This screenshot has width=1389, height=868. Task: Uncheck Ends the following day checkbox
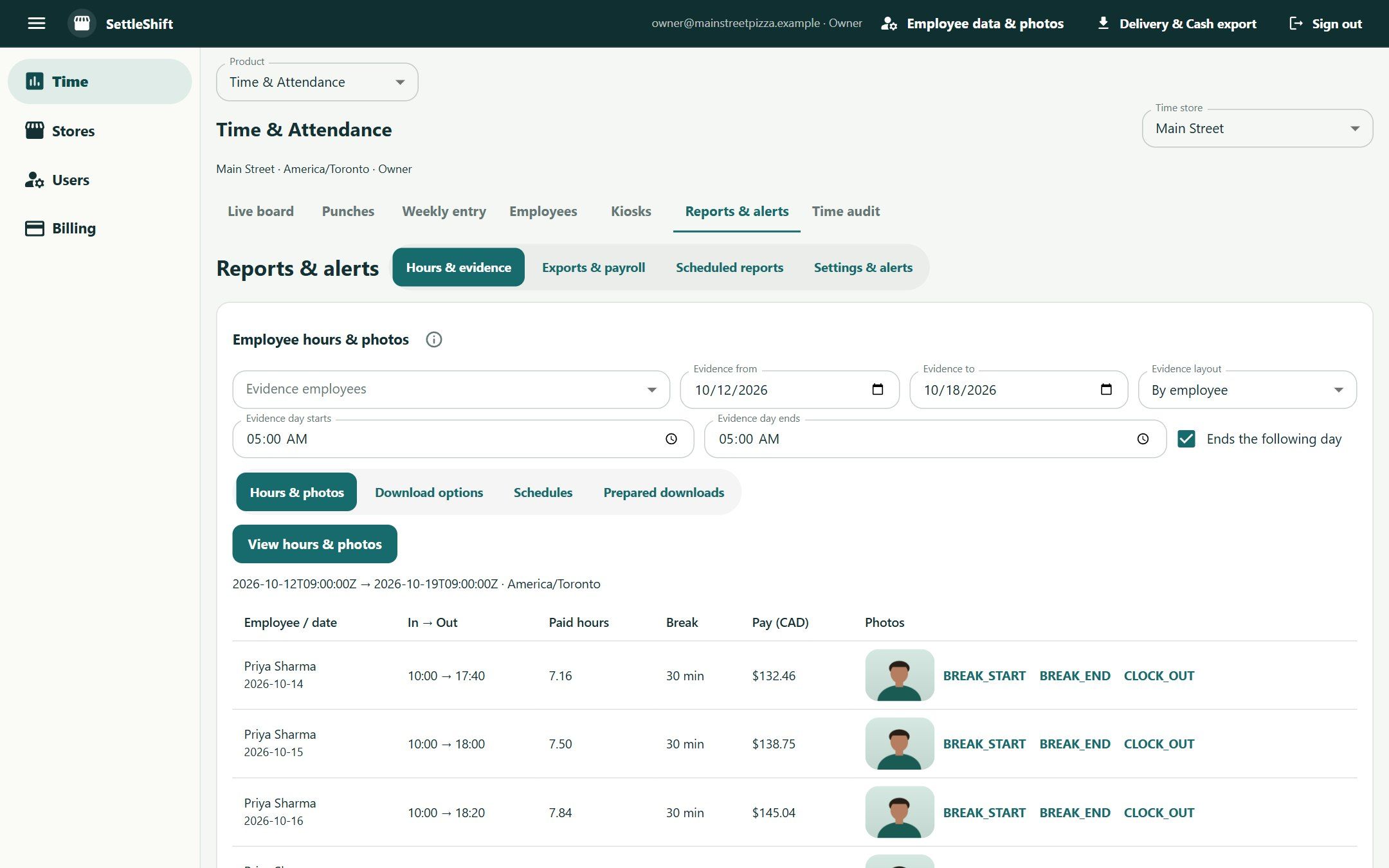coord(1186,439)
